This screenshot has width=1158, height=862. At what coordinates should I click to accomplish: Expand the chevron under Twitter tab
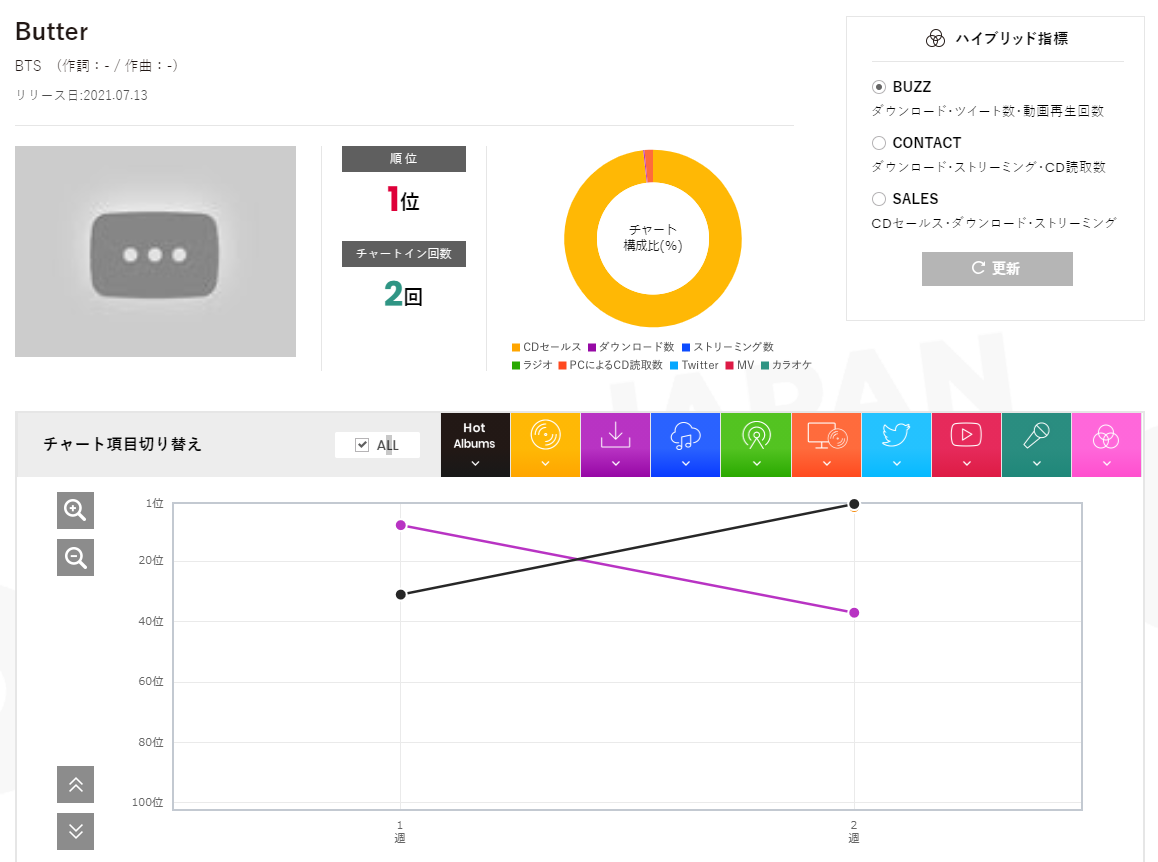click(x=897, y=463)
